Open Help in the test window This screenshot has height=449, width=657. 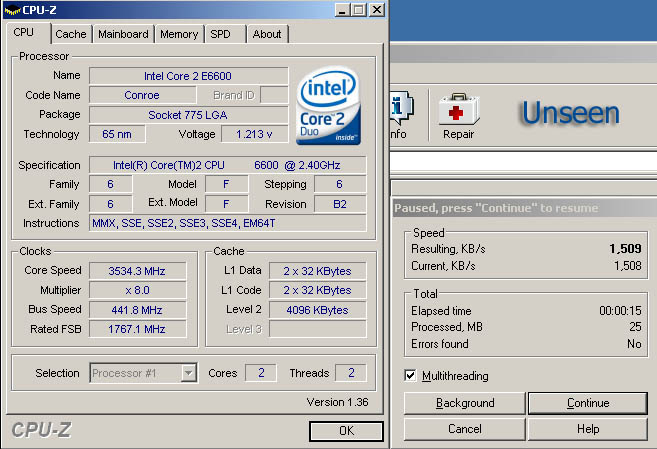(588, 429)
